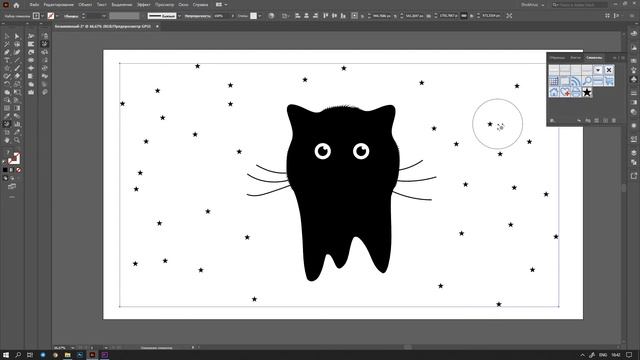Image resolution: width=640 pixels, height=360 pixels.
Task: Select the Eyedropper tool
Action: tap(7, 116)
